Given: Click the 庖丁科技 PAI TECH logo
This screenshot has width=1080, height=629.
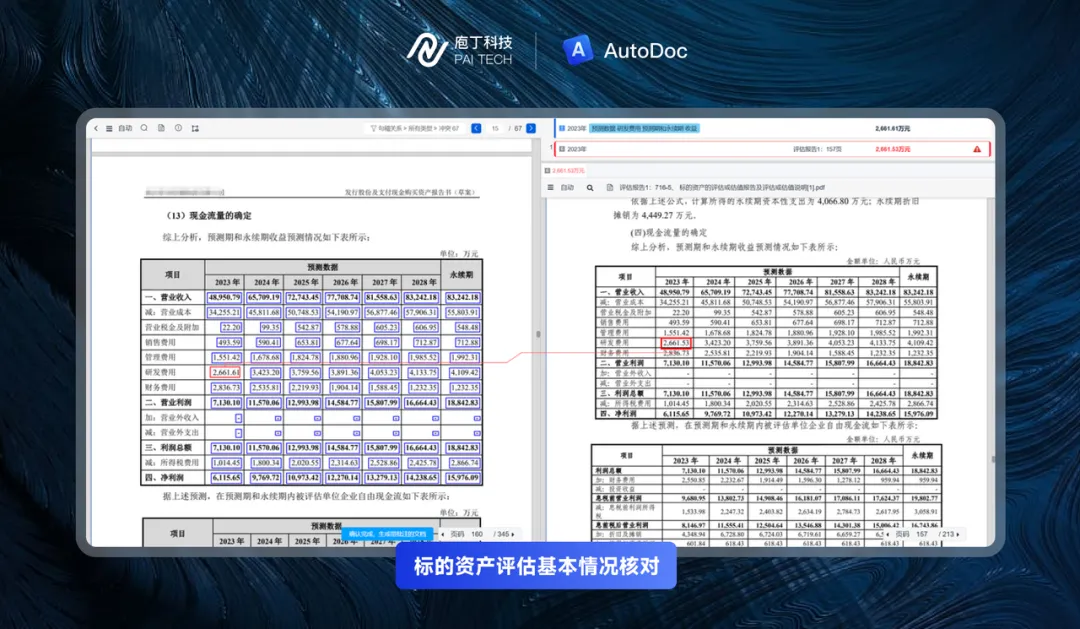Looking at the screenshot, I should pos(459,50).
